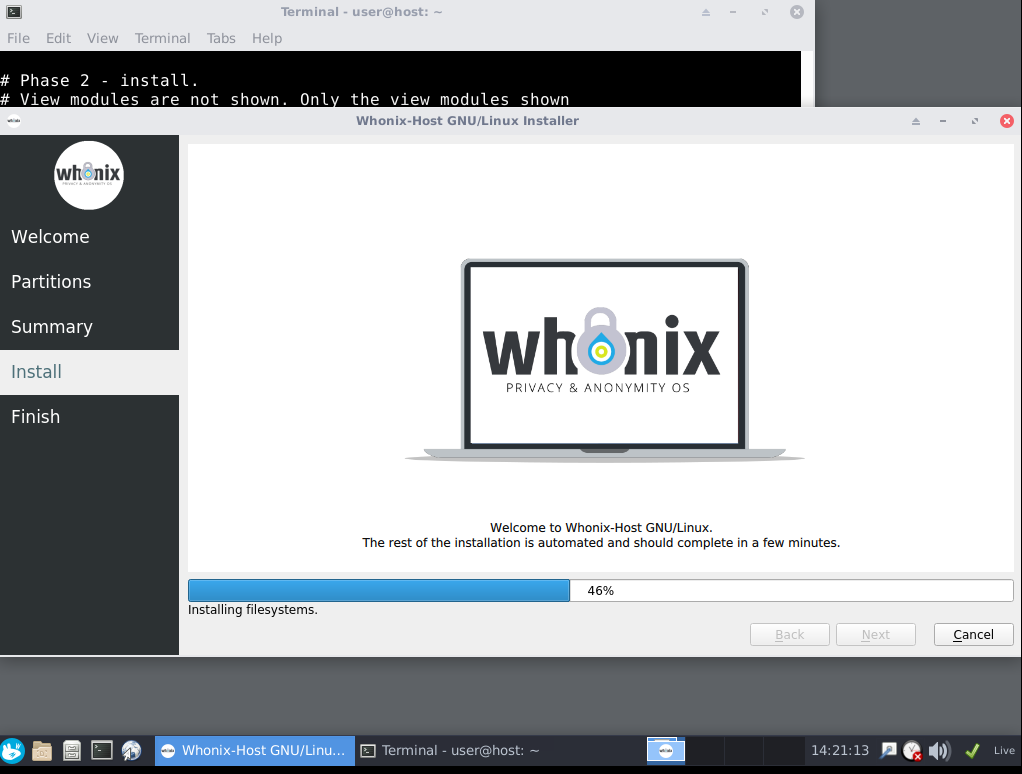Open the time sync clock tray icon
Image resolution: width=1022 pixels, height=774 pixels.
point(912,750)
